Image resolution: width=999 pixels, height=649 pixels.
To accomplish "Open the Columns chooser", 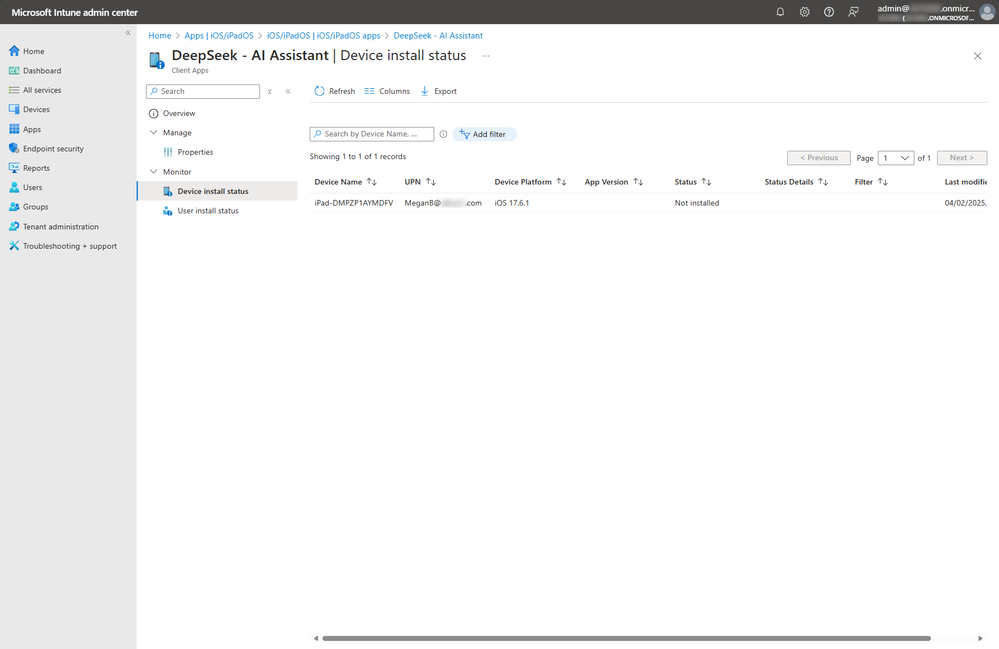I will [387, 91].
